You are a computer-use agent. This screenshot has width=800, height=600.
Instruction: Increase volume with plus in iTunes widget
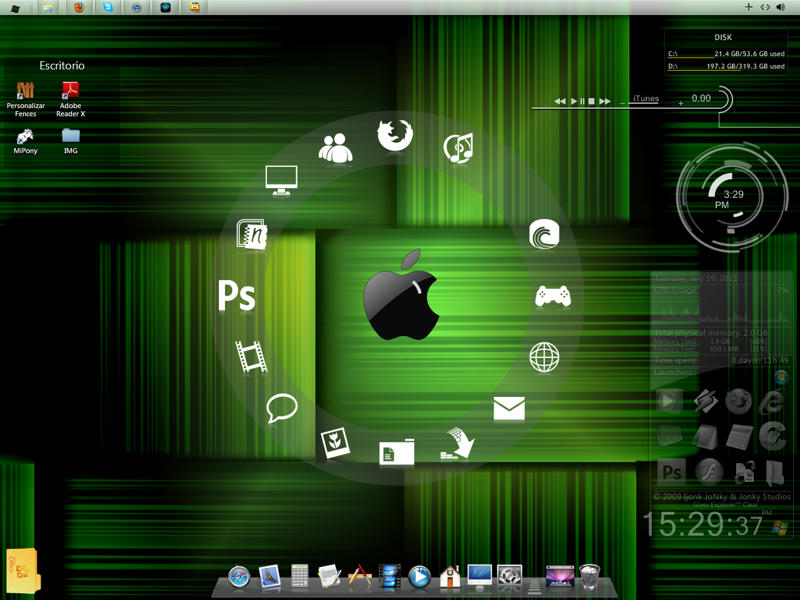click(x=681, y=103)
